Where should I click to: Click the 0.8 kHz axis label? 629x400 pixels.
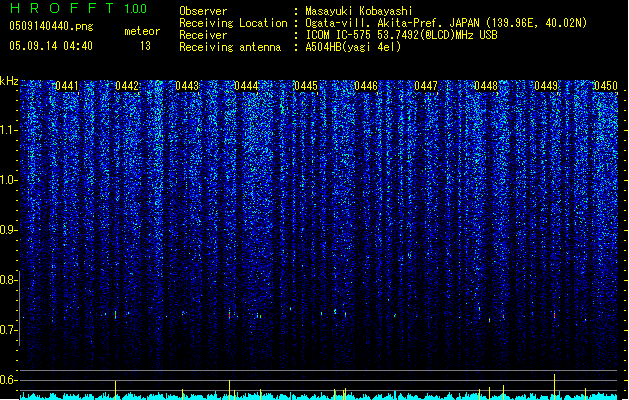(9, 280)
